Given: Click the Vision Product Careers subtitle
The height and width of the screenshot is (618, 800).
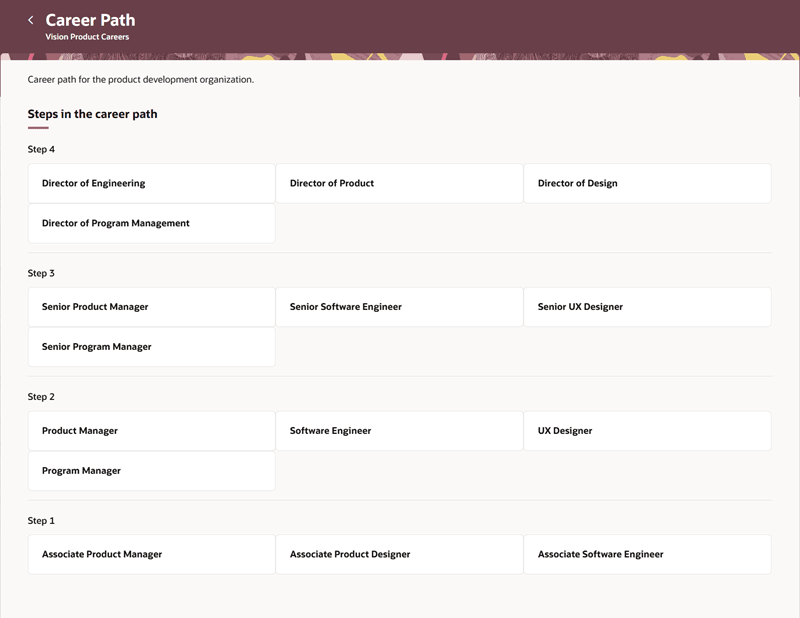Looking at the screenshot, I should tap(87, 36).
